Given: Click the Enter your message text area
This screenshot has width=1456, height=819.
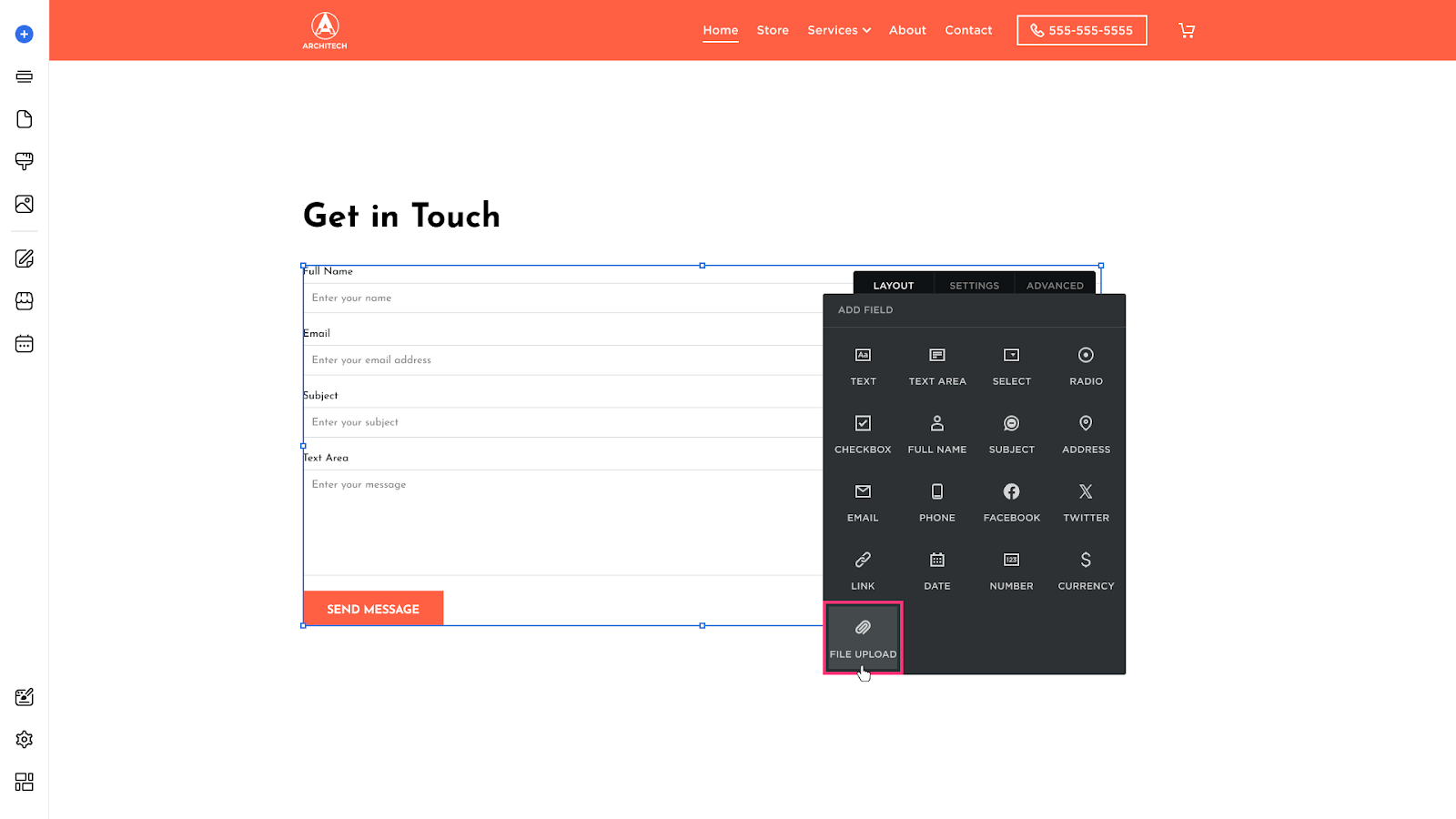Looking at the screenshot, I should tap(563, 522).
